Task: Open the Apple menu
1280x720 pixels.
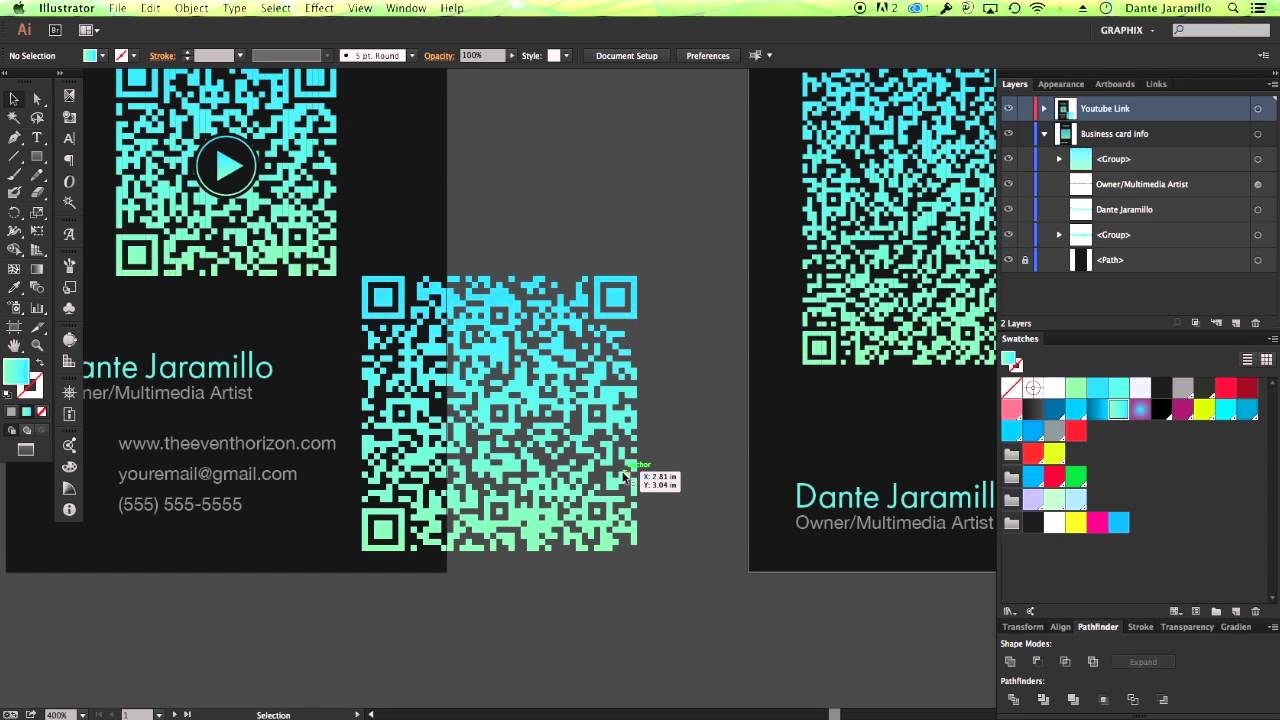Action: click(x=18, y=8)
